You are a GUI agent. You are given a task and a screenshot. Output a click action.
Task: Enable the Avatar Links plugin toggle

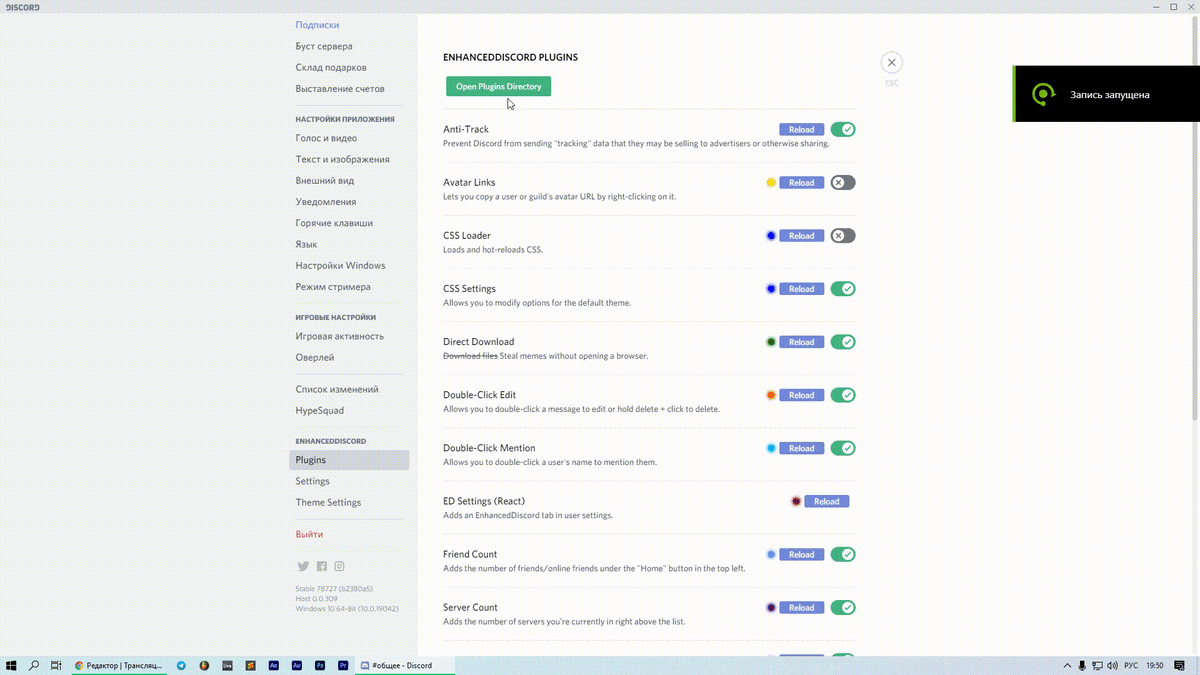(843, 183)
